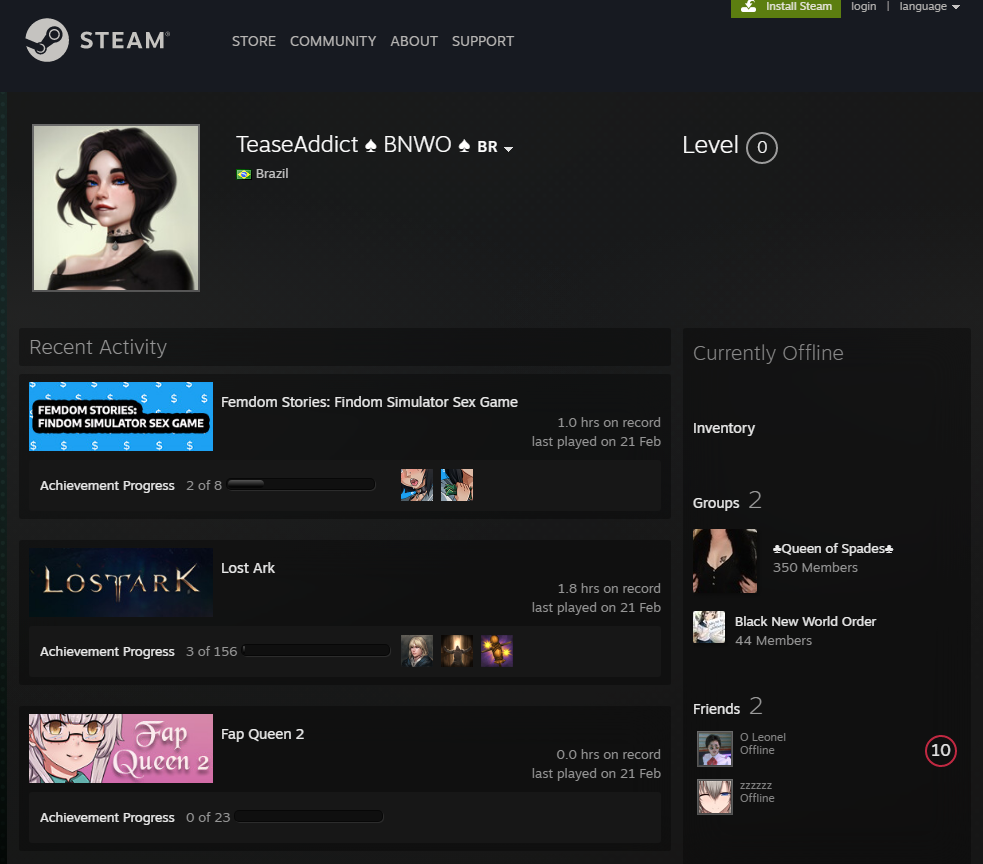983x864 pixels.
Task: Click the Brazil flag icon
Action: pos(244,174)
